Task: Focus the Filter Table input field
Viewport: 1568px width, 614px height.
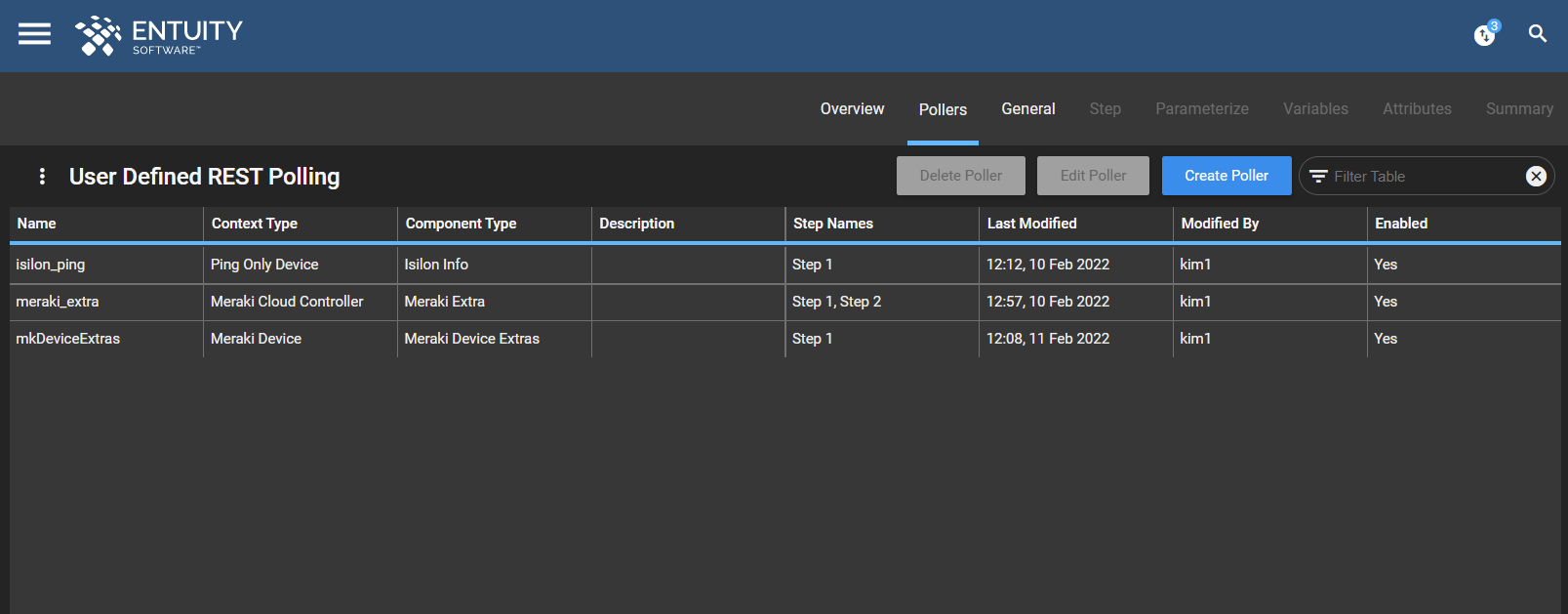Action: tap(1425, 177)
